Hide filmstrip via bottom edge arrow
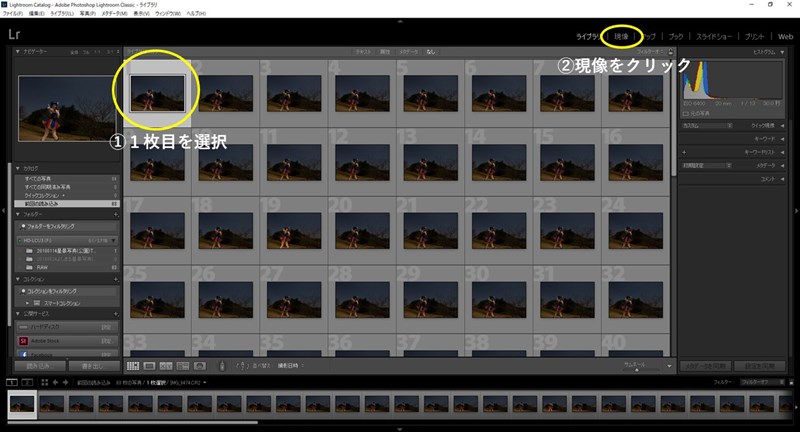The width and height of the screenshot is (800, 432). (x=400, y=429)
